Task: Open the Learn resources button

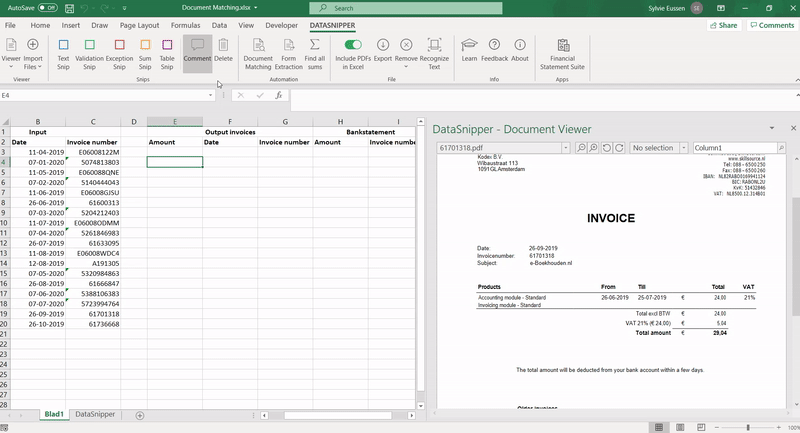Action: pyautogui.click(x=469, y=49)
